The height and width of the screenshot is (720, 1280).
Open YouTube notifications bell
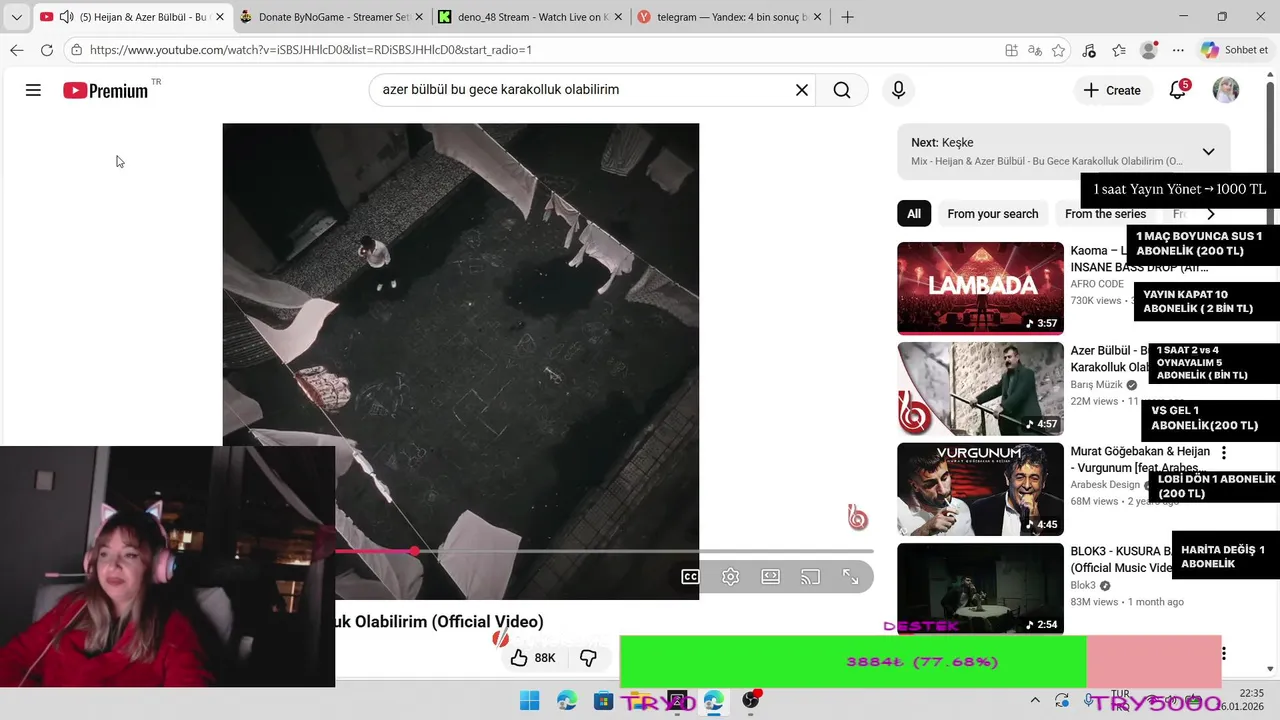(x=1178, y=90)
